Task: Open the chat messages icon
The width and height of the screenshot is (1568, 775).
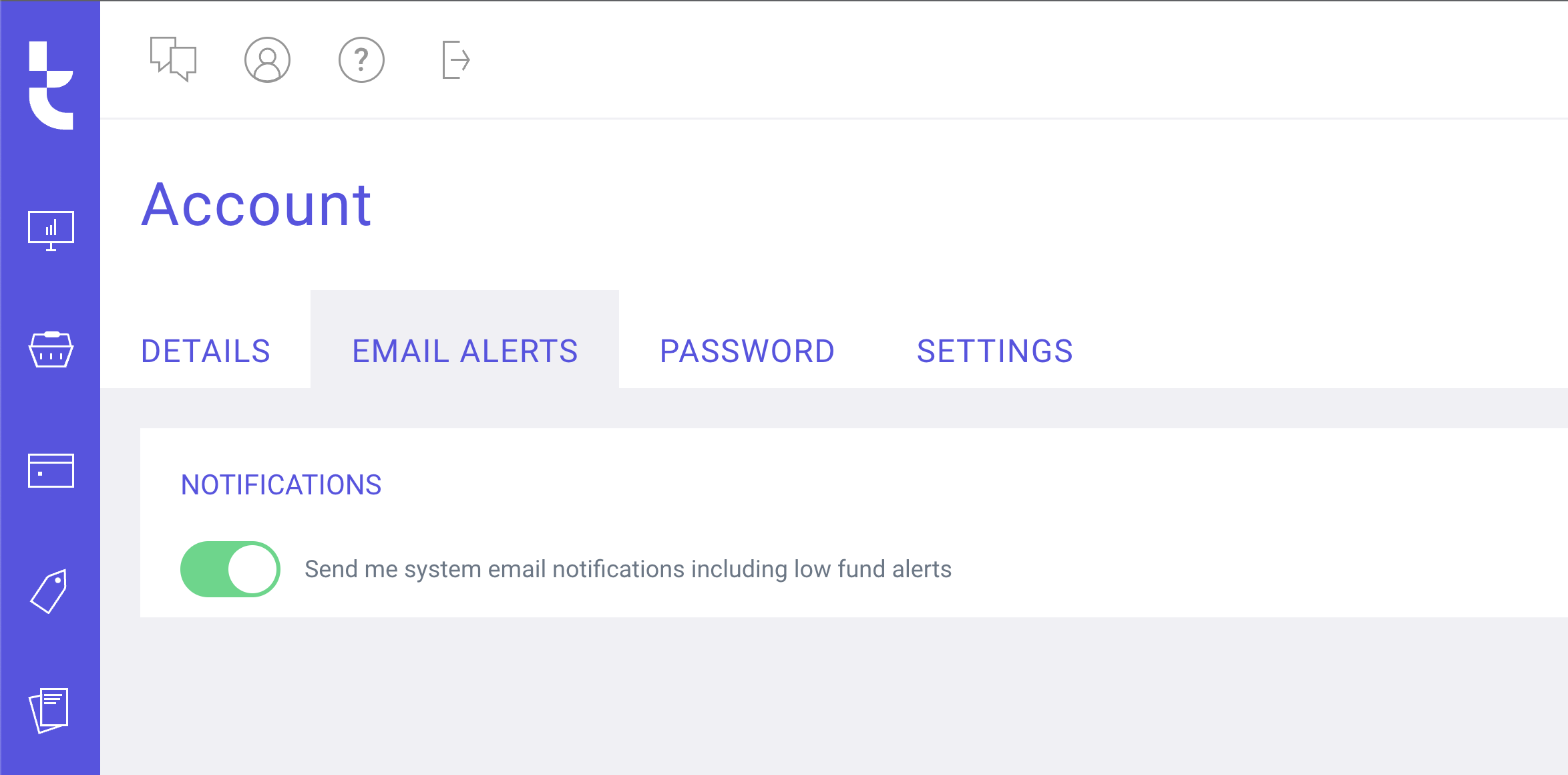Action: [174, 59]
